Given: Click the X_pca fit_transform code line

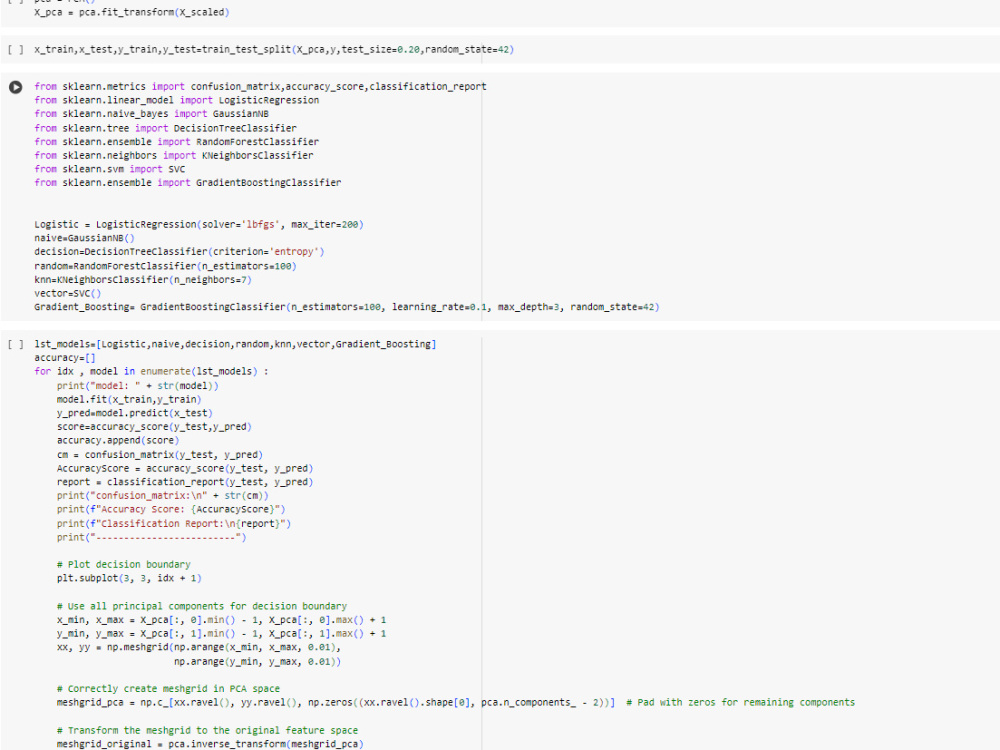Looking at the screenshot, I should click(x=132, y=12).
